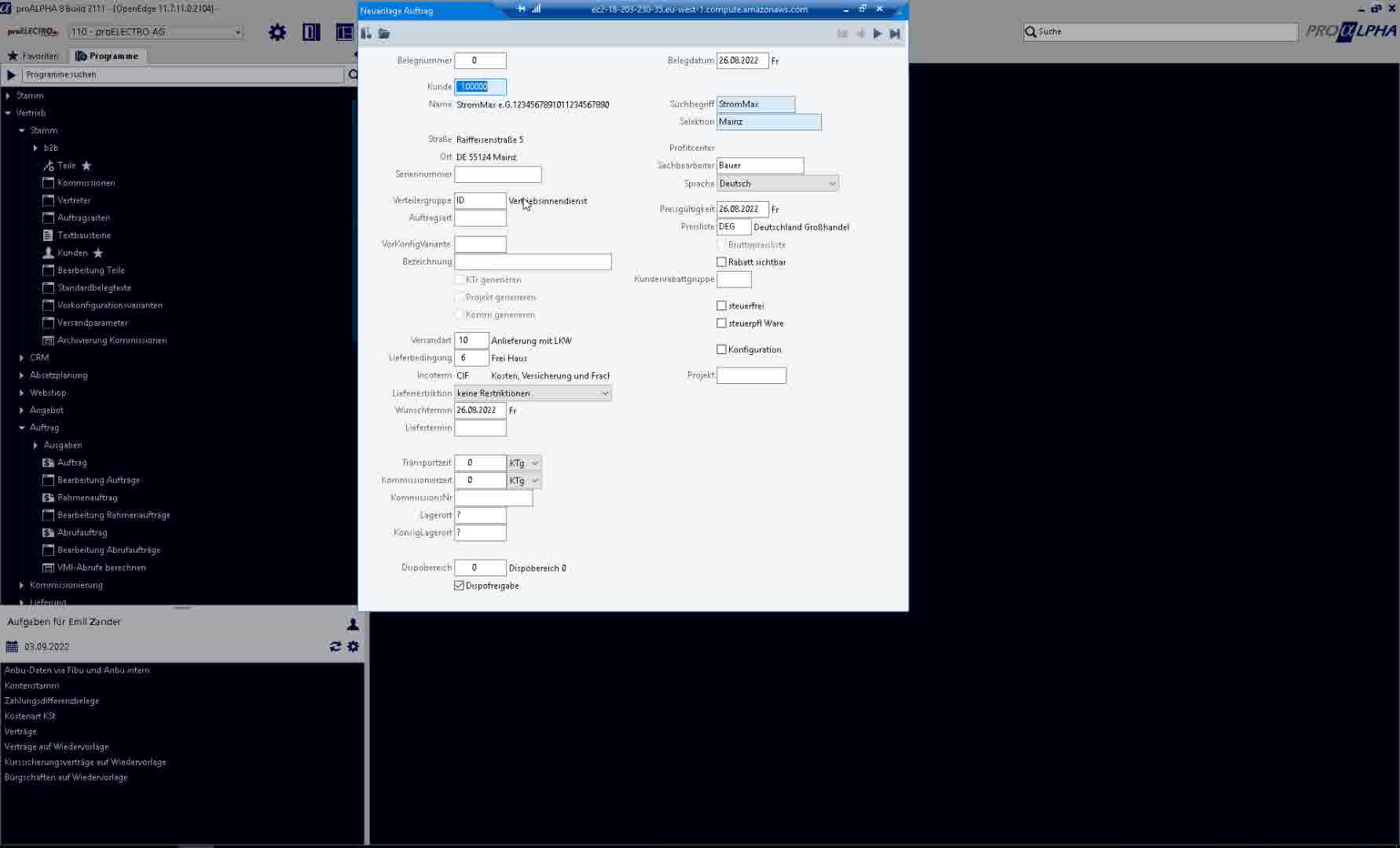Click the open folder icon in Neuanlage Auftrag toolbar
The image size is (1400, 848).
point(383,34)
